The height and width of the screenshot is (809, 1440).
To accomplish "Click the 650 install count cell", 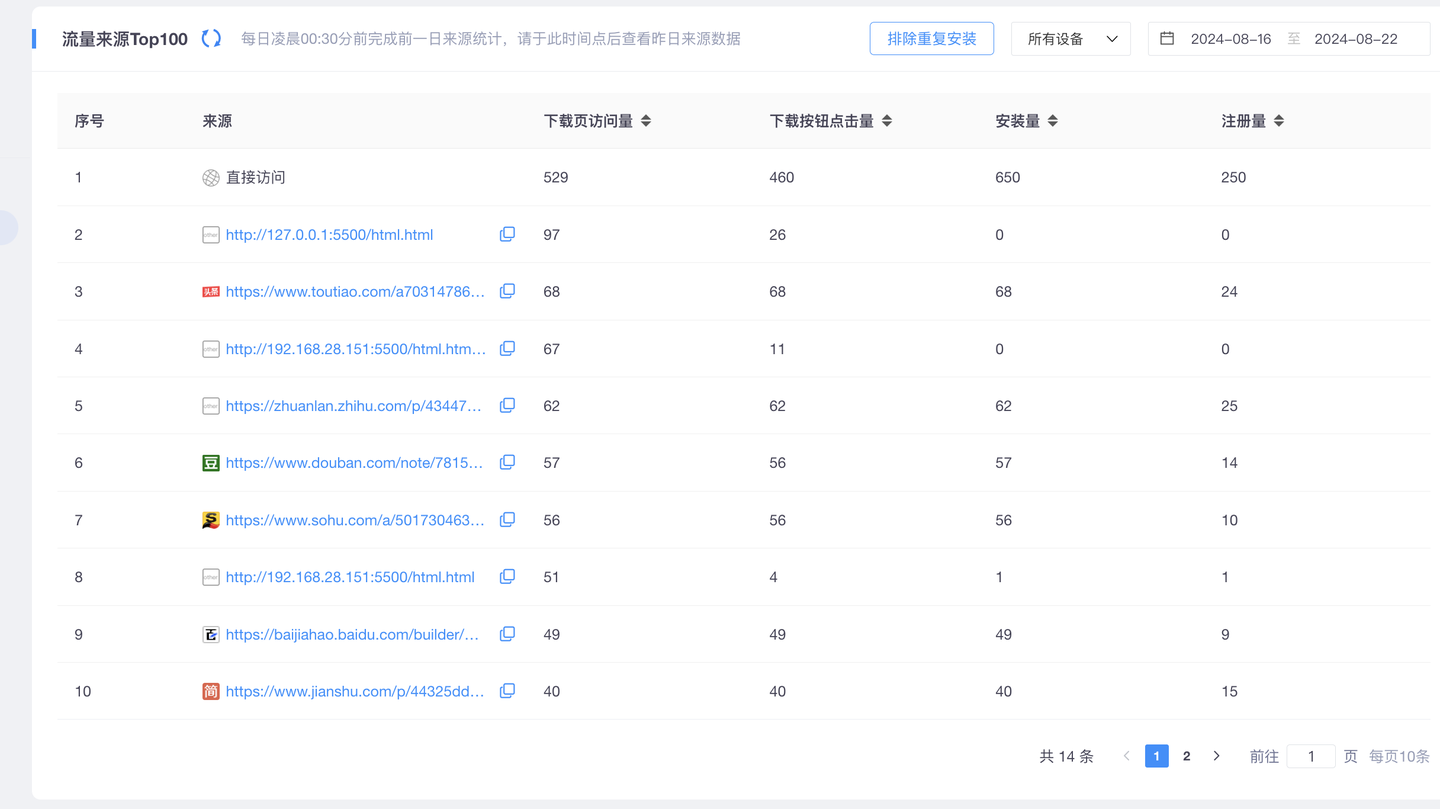I will coord(1008,178).
